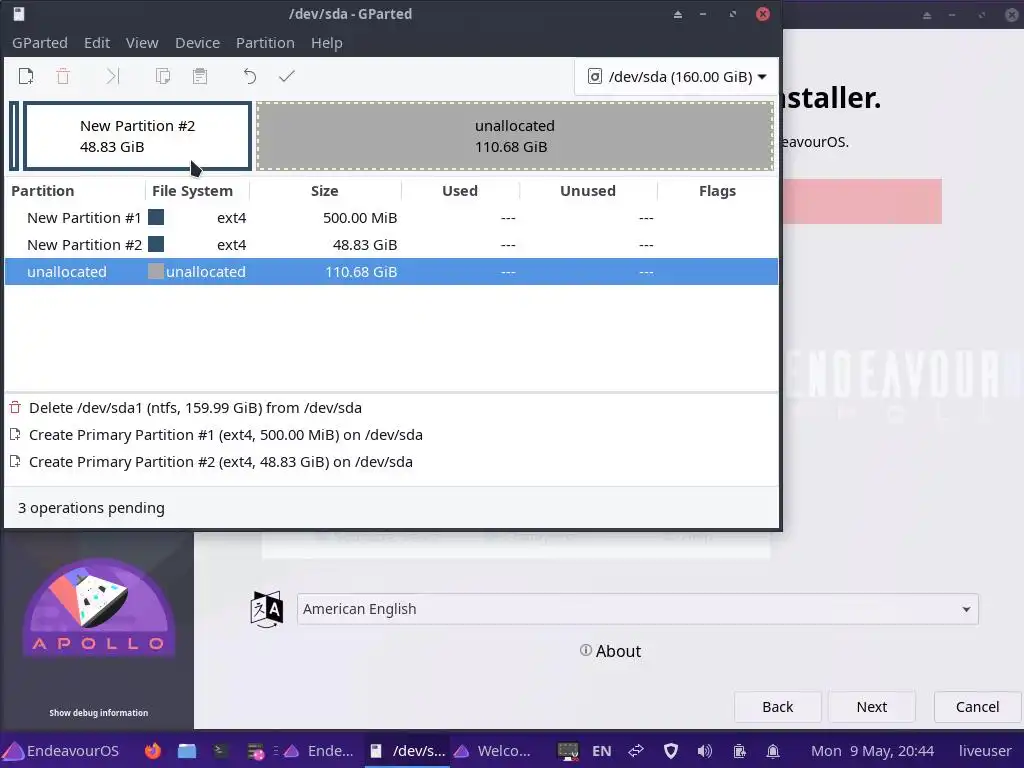The image size is (1024, 768).
Task: Click the gray unallocated file system swatch
Action: click(156, 271)
